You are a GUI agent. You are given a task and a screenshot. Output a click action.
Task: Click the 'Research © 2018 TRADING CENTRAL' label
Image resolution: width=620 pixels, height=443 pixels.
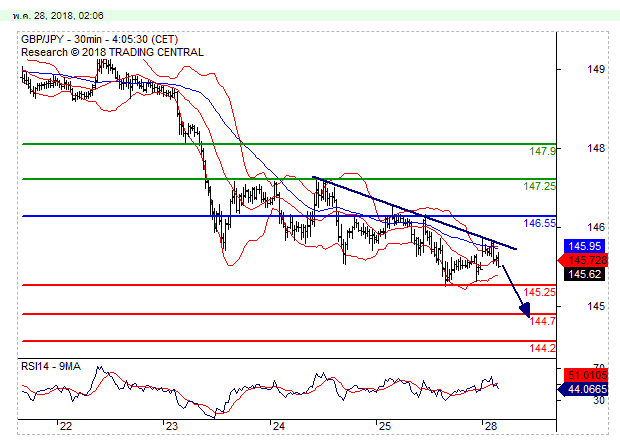[x=112, y=52]
